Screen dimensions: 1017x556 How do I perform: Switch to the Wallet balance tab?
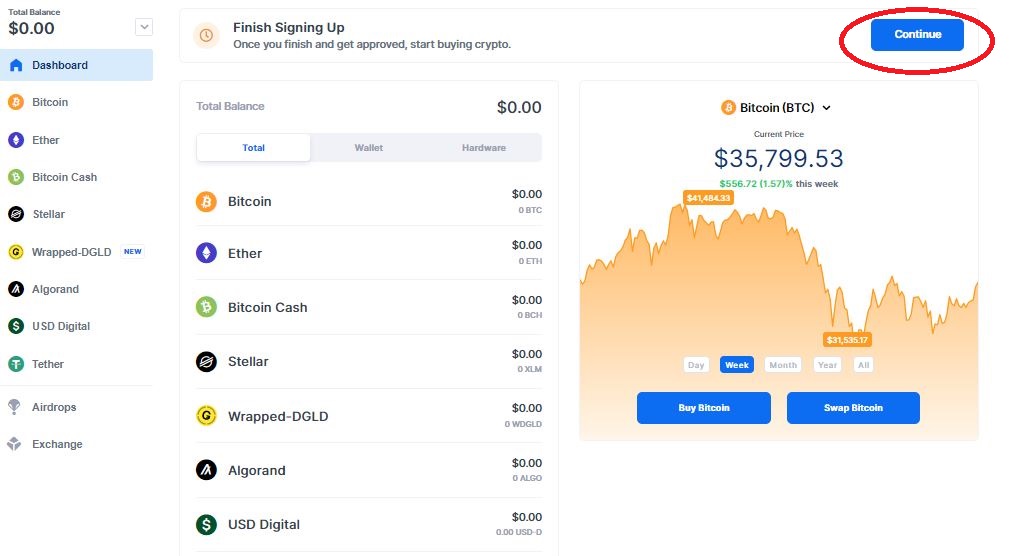pos(369,148)
